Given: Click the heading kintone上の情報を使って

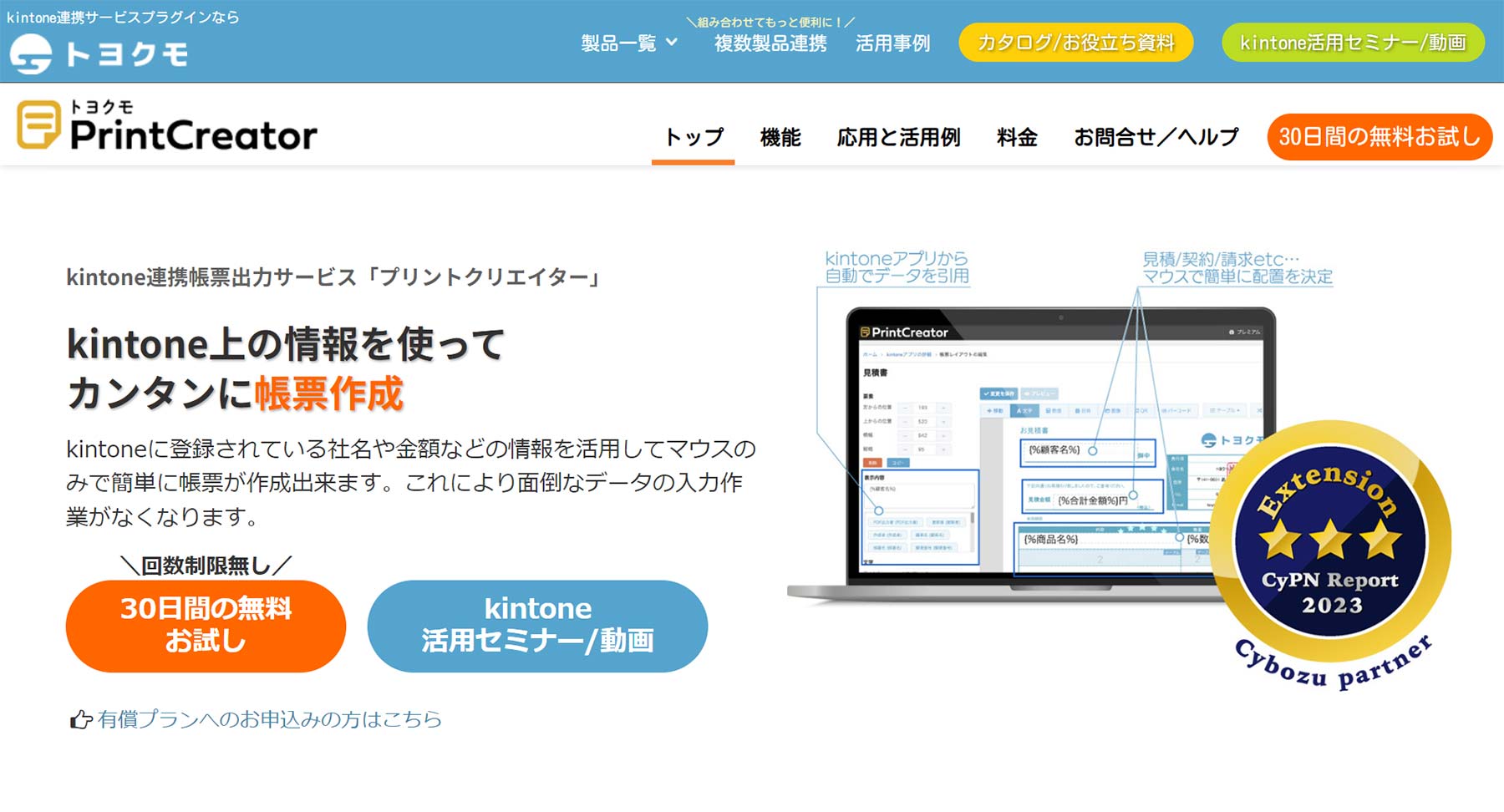Looking at the screenshot, I should 286,343.
